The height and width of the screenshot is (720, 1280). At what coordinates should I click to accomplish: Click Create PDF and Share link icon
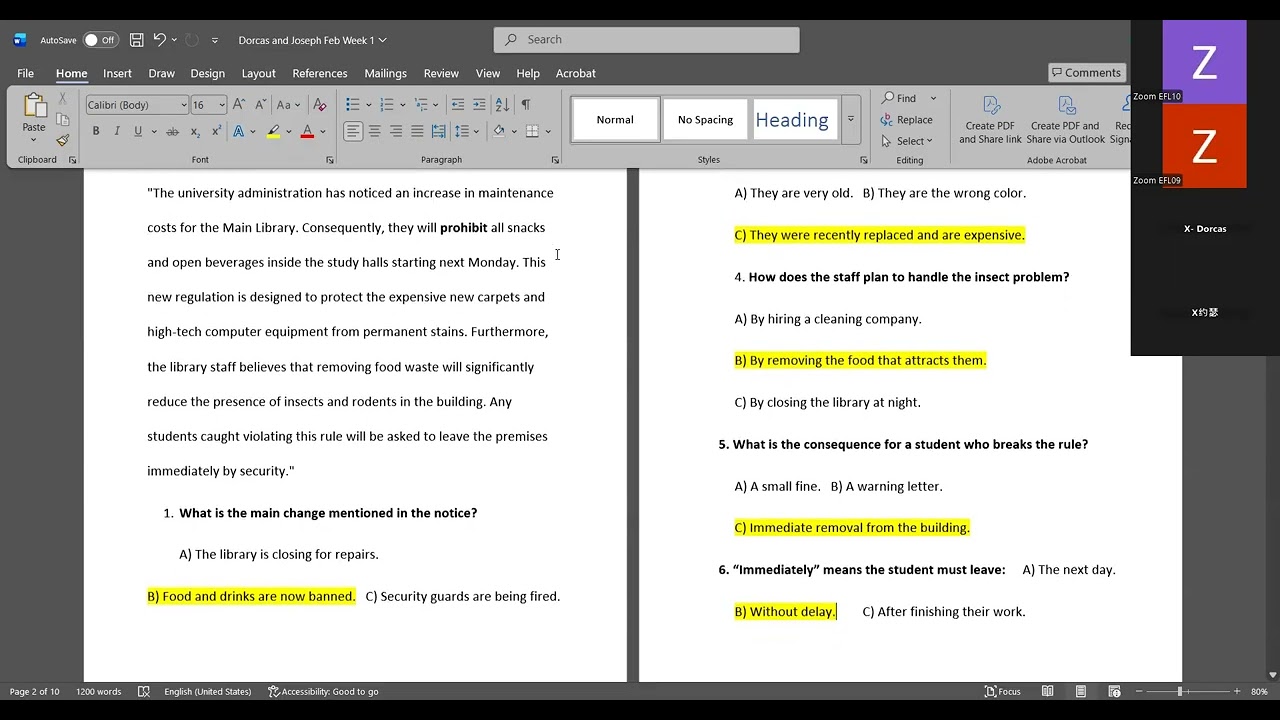pos(990,119)
